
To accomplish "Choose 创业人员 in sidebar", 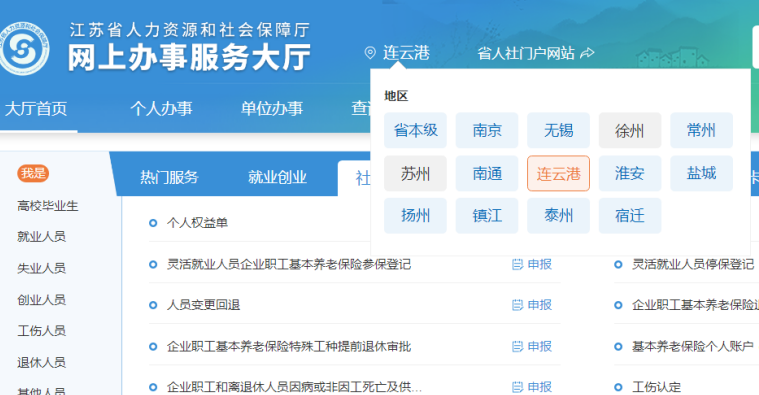I will tap(41, 300).
